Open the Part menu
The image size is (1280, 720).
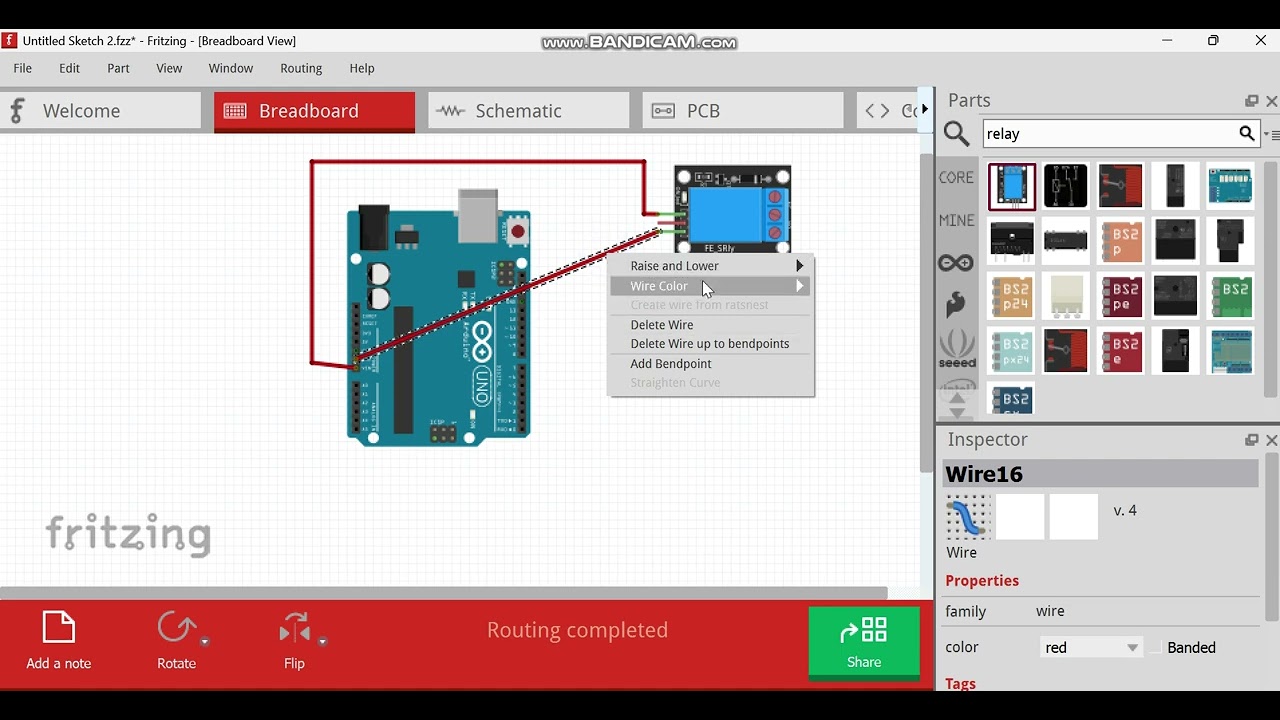pos(118,68)
